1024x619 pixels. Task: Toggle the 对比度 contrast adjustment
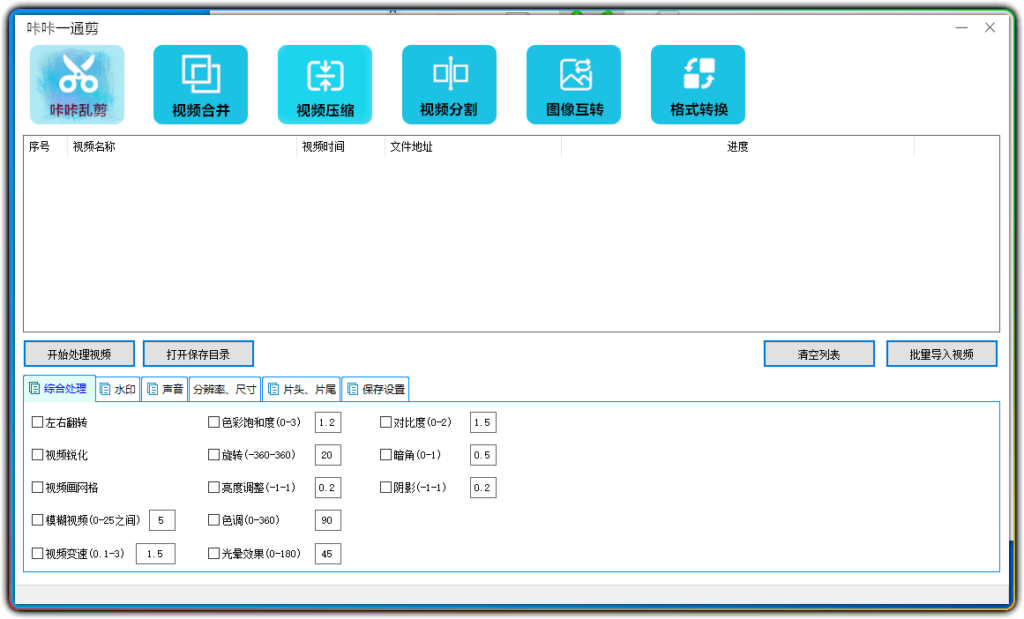tap(385, 421)
